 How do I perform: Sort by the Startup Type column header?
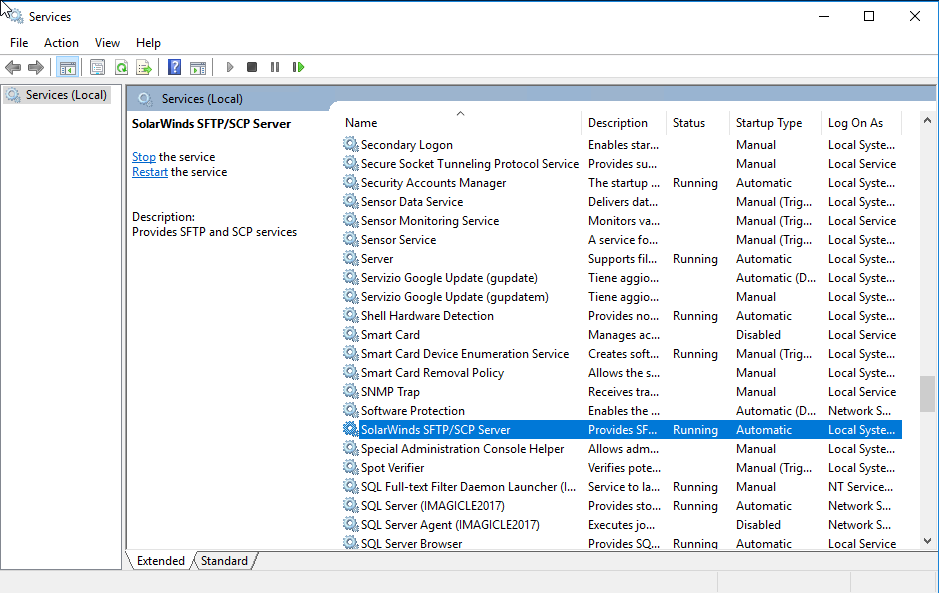click(x=768, y=123)
